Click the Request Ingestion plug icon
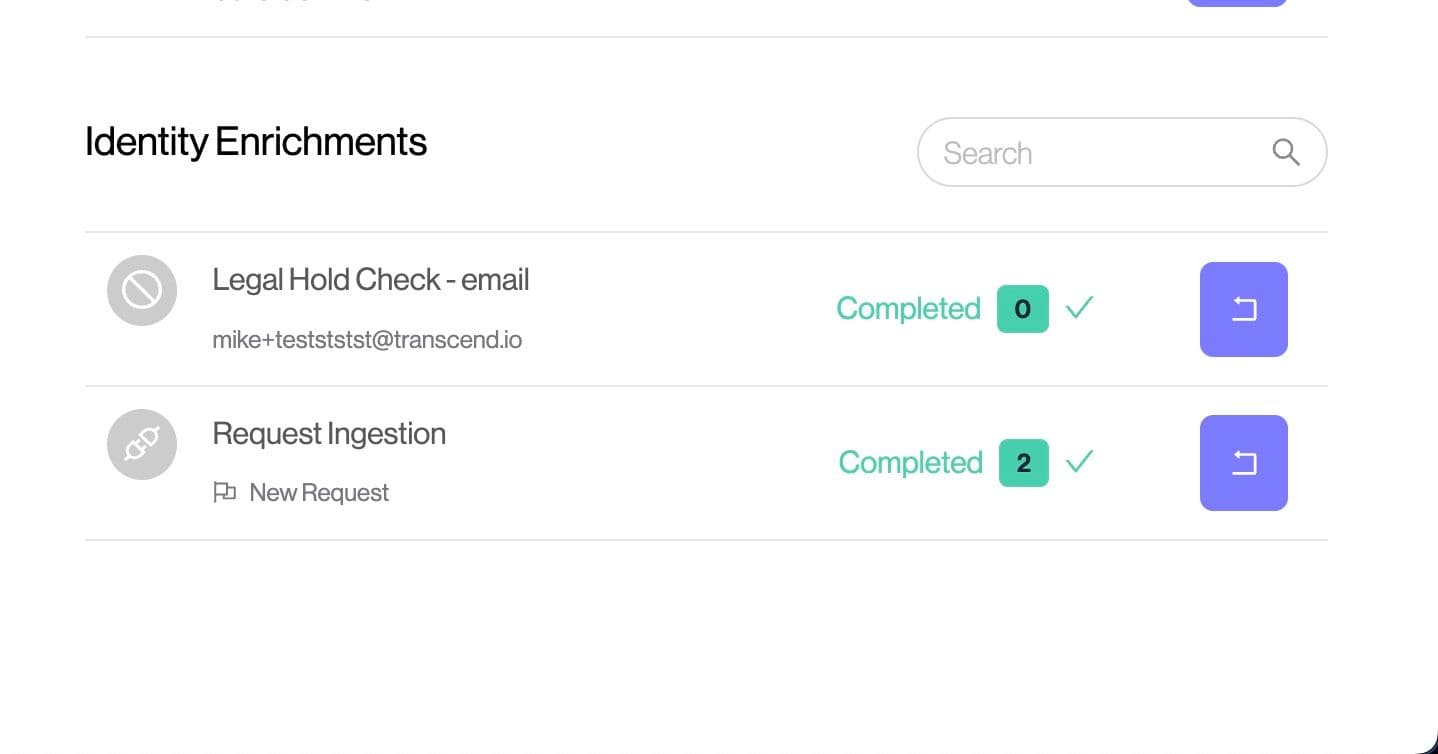Image resolution: width=1438 pixels, height=754 pixels. click(x=142, y=445)
